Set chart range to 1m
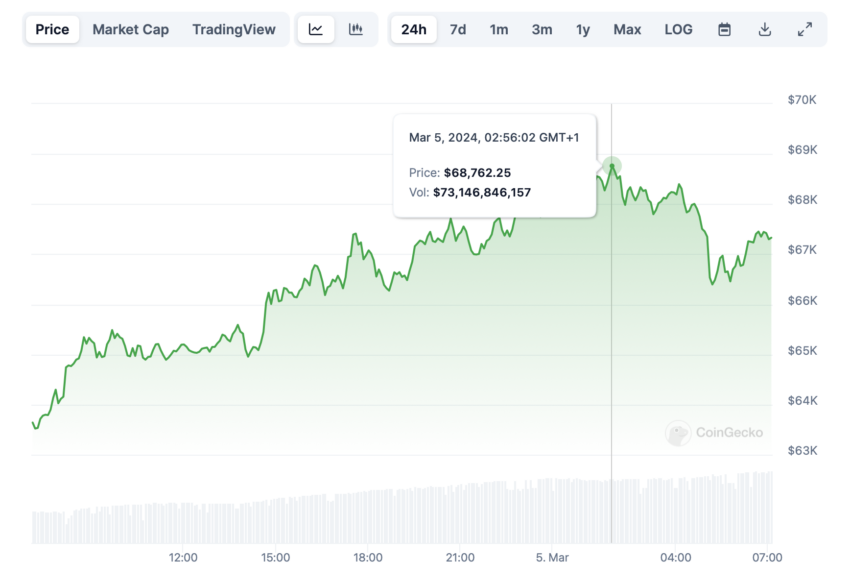 coord(499,29)
